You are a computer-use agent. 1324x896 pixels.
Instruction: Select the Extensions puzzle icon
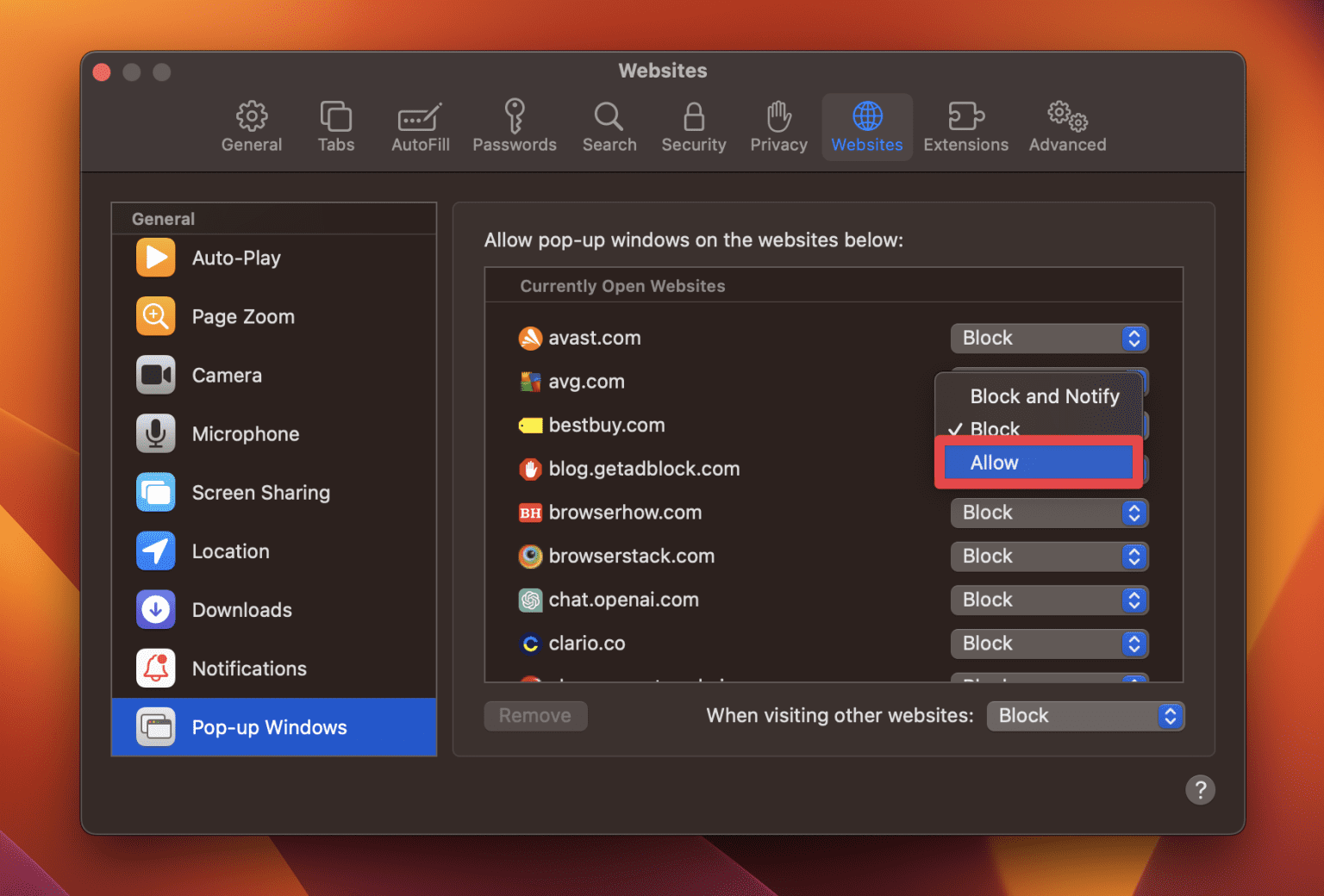click(x=965, y=126)
